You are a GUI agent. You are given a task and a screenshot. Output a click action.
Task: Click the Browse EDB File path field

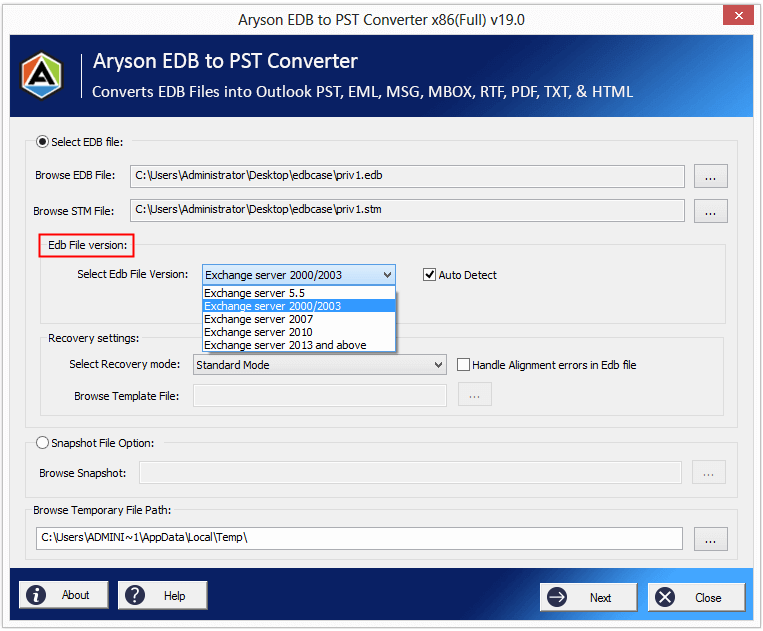(x=407, y=176)
